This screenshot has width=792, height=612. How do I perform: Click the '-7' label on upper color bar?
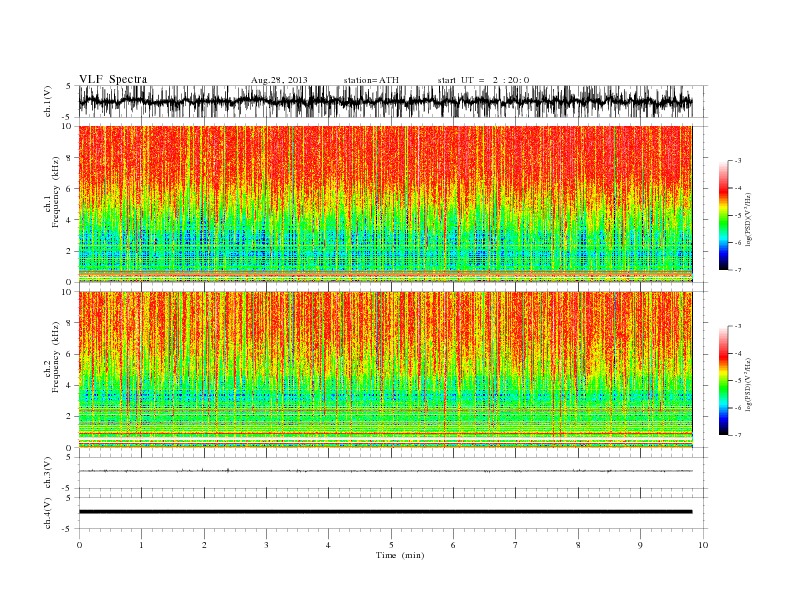pos(738,270)
